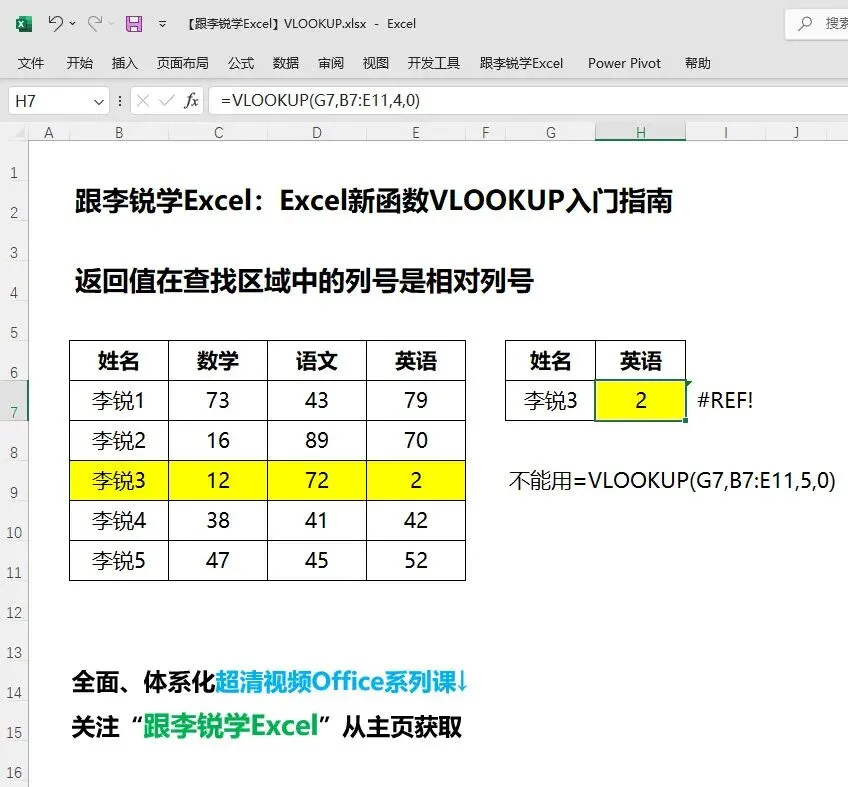Click yellow cell 李锐3 in left table
Image resolution: width=848 pixels, height=787 pixels.
click(x=119, y=481)
